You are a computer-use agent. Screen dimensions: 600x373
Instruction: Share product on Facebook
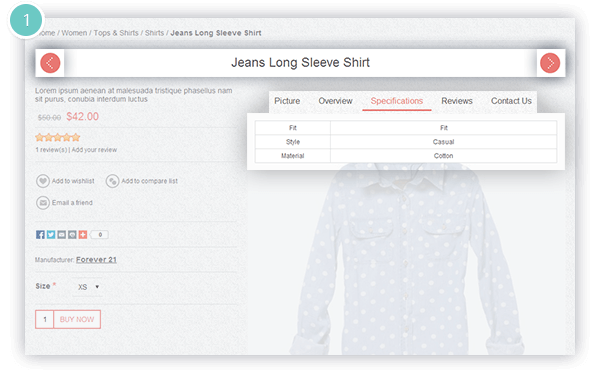pyautogui.click(x=40, y=235)
